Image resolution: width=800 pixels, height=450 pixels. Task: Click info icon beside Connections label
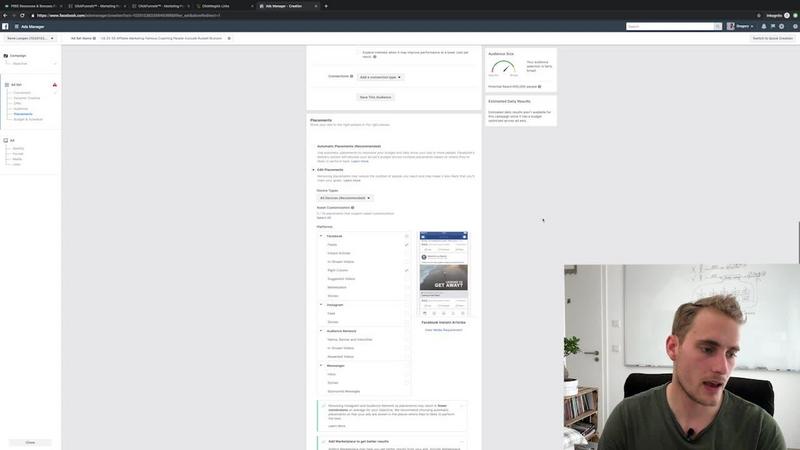352,77
